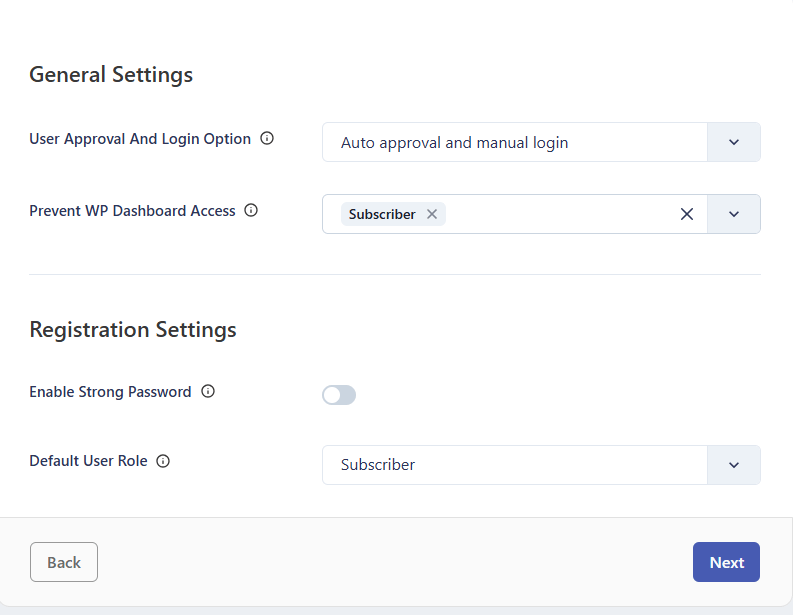Click info icon next to Prevent WP Dashboard Access

pos(251,211)
